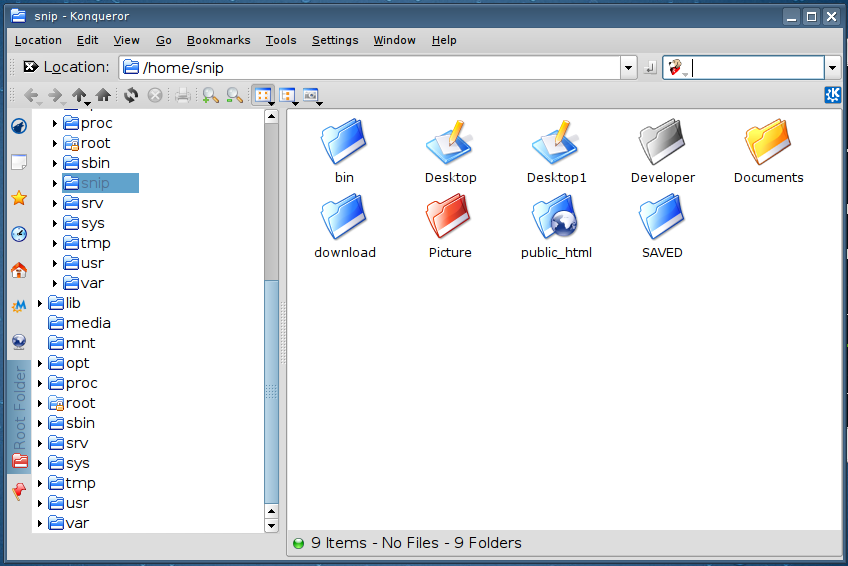The height and width of the screenshot is (566, 848).
Task: Open the Network sidebar panel
Action: tap(19, 342)
